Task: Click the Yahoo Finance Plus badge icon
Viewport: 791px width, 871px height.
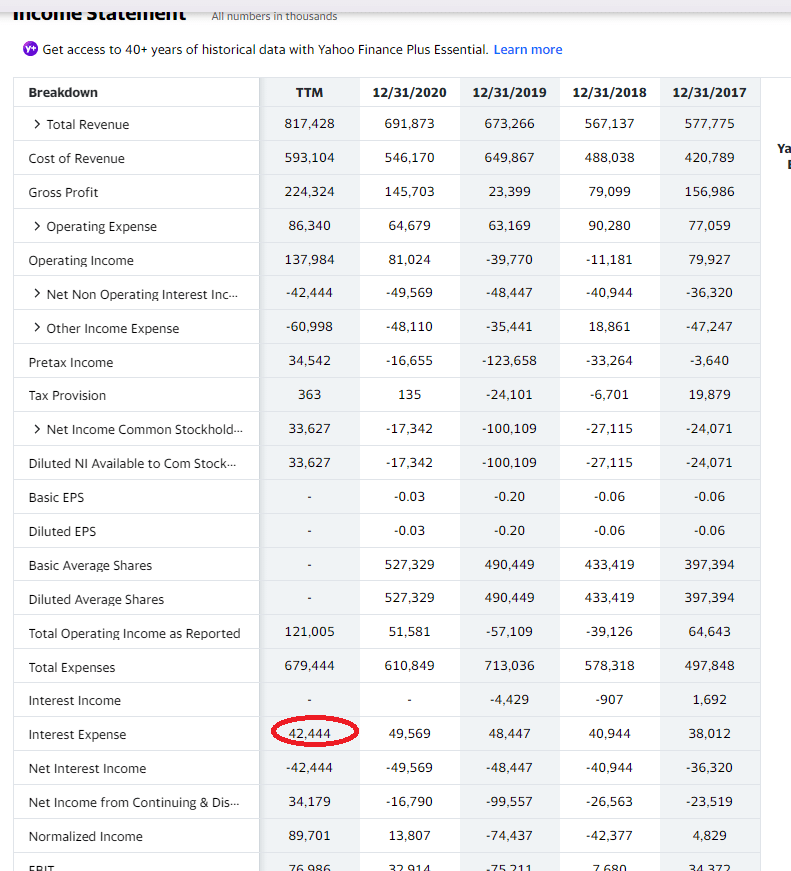Action: click(29, 50)
